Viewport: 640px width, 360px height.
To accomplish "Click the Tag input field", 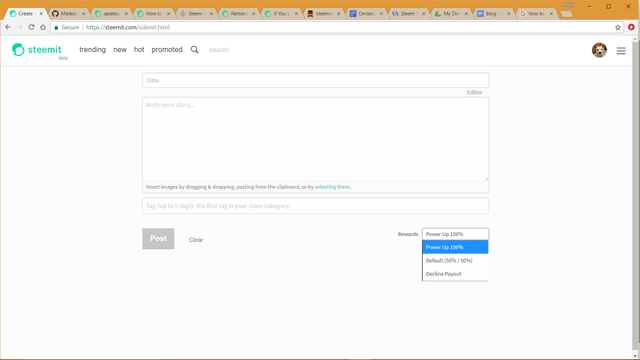I will [315, 206].
